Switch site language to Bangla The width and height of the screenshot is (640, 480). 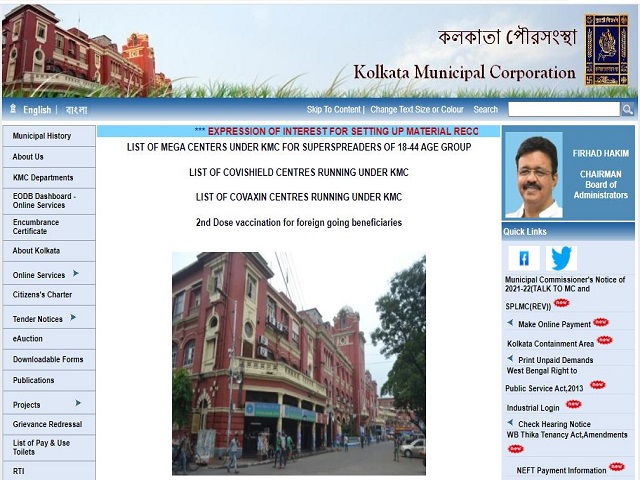coord(76,110)
